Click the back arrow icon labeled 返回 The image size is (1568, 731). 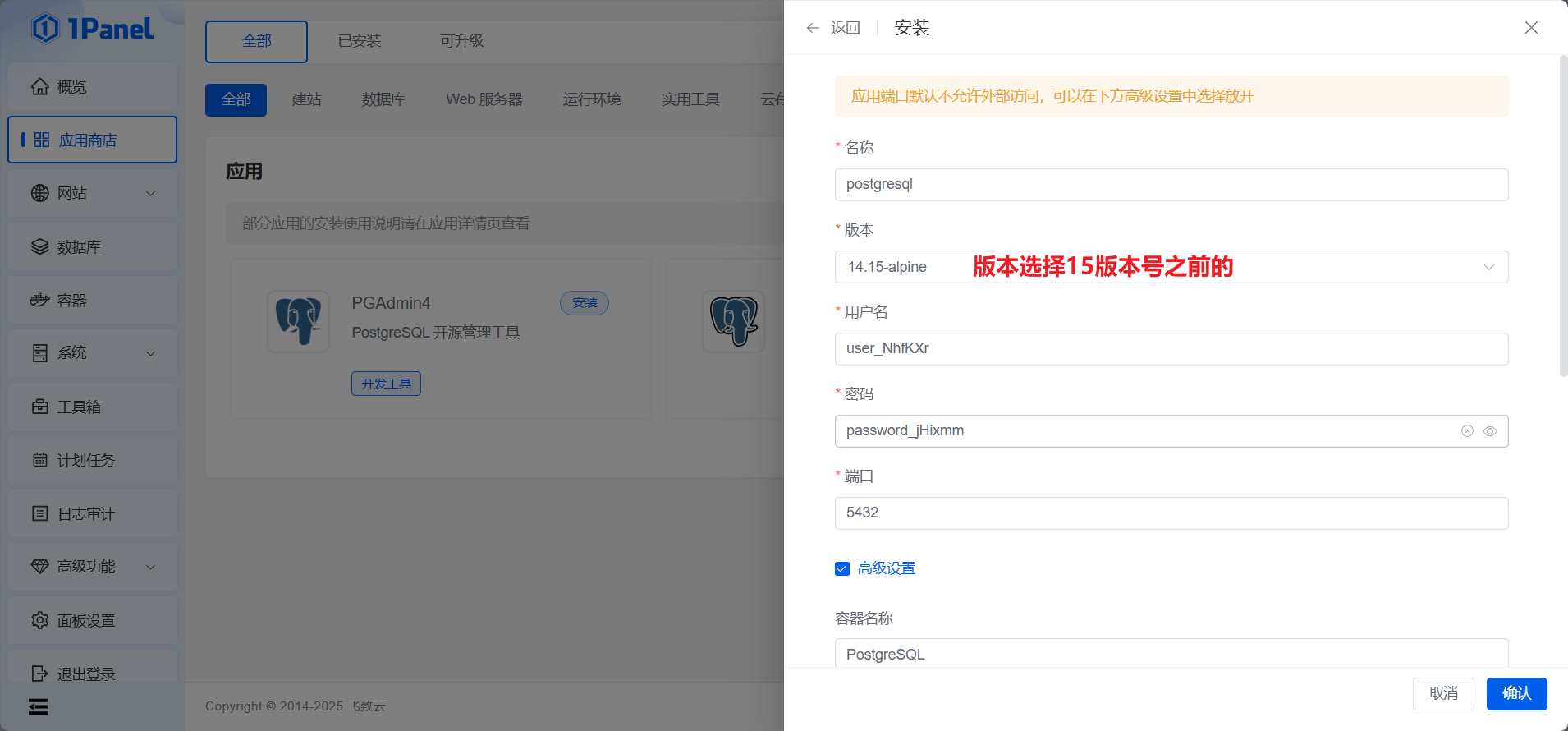click(813, 28)
